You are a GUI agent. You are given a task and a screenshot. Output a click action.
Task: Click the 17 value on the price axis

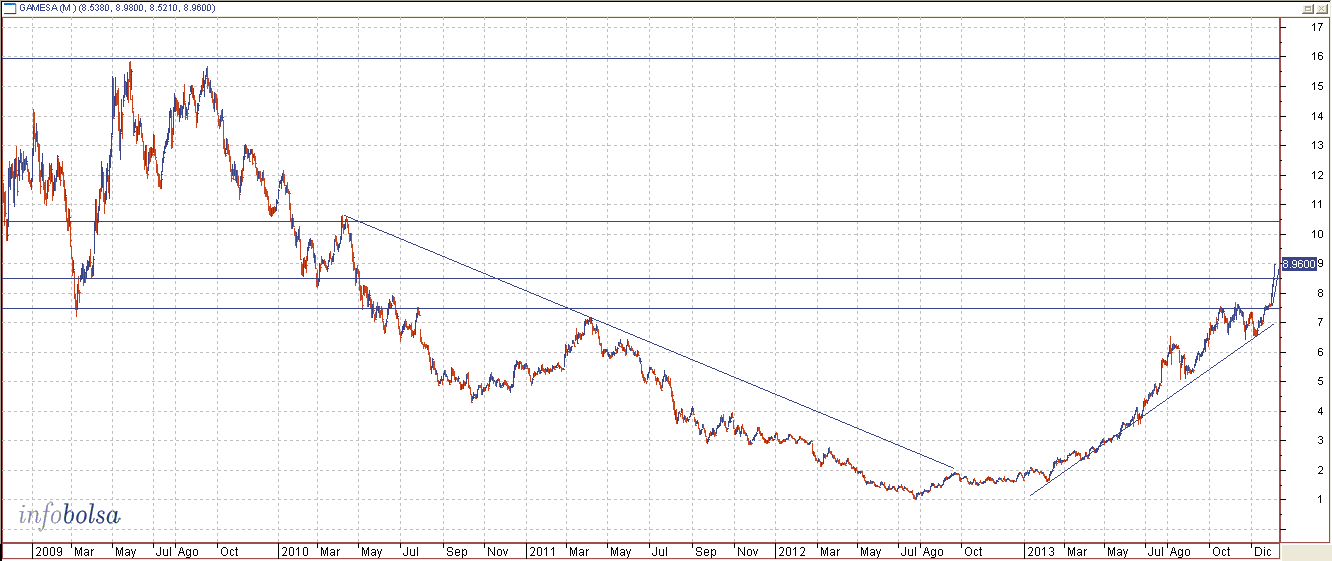point(1318,27)
